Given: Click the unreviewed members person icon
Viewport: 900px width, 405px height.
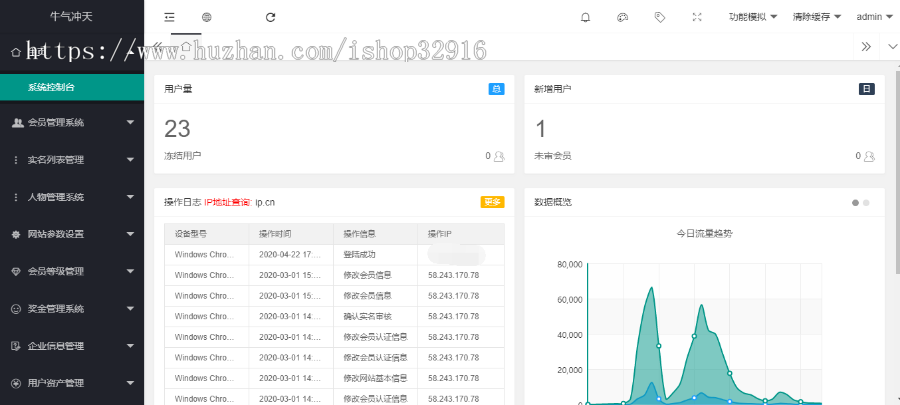Looking at the screenshot, I should [869, 156].
